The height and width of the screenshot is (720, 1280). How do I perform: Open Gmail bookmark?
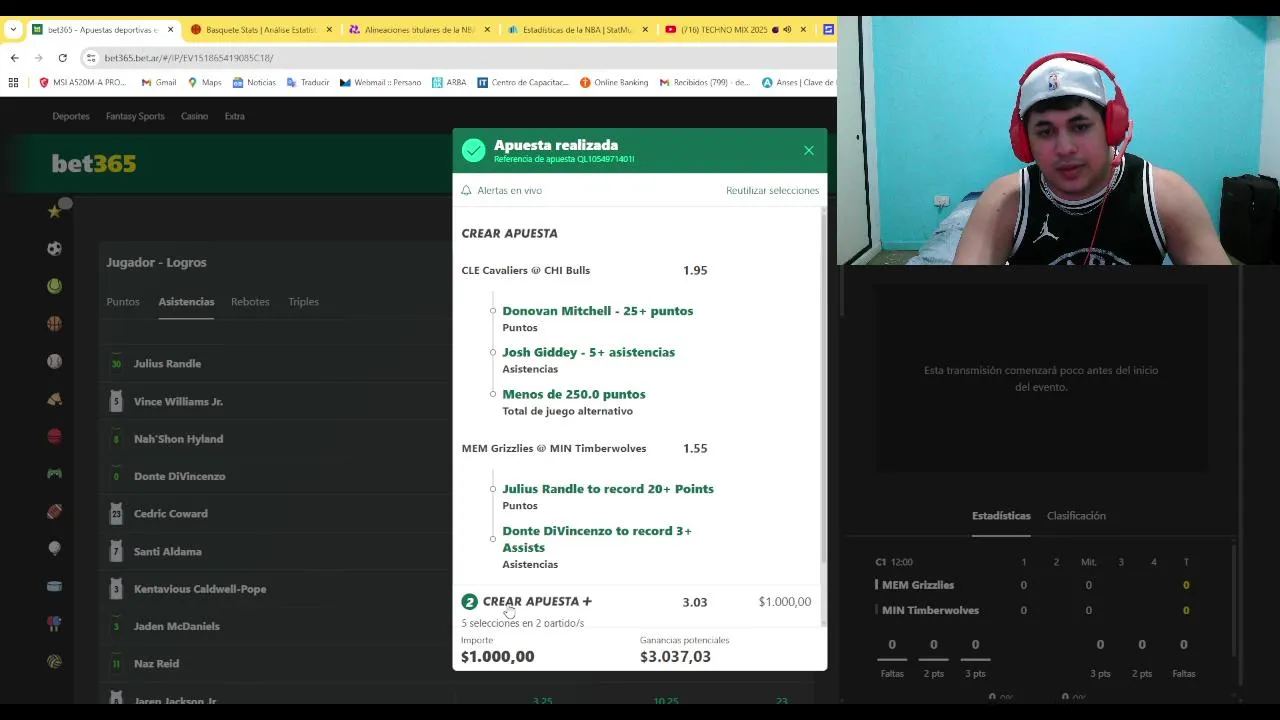pyautogui.click(x=159, y=83)
